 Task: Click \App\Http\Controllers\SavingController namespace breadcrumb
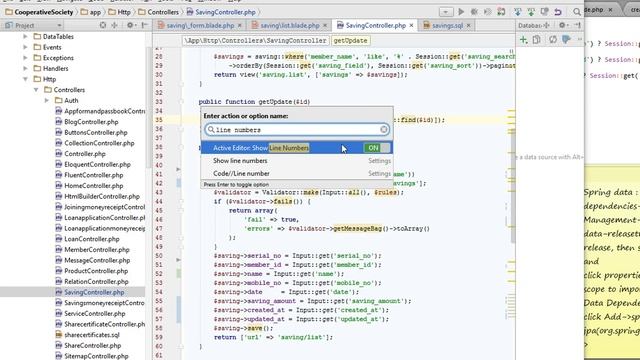255,40
